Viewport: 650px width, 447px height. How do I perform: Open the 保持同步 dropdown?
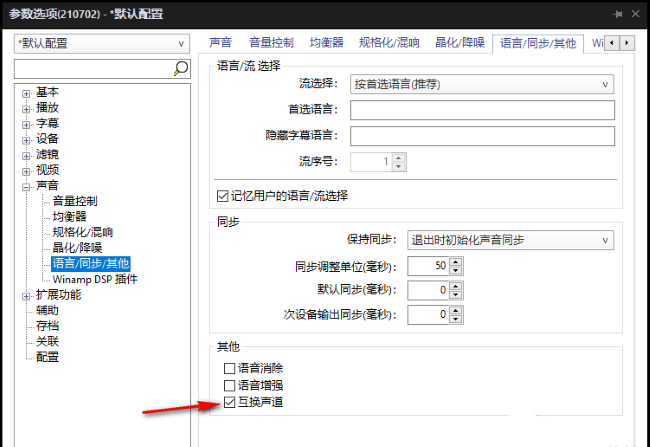[510, 240]
